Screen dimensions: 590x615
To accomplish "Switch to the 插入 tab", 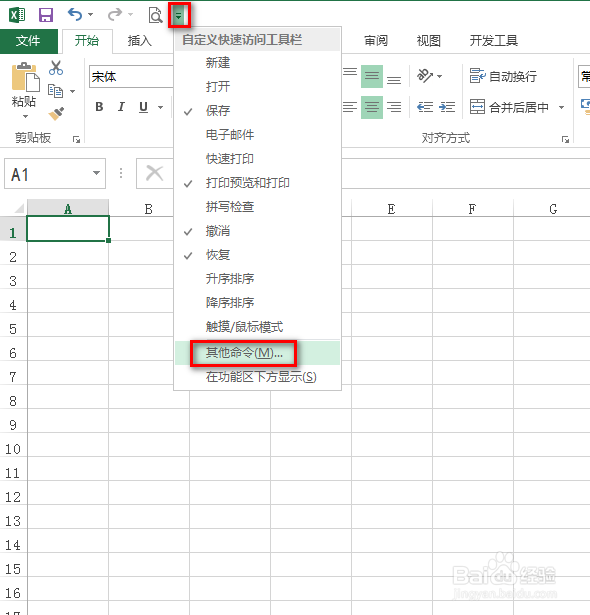I will (139, 41).
